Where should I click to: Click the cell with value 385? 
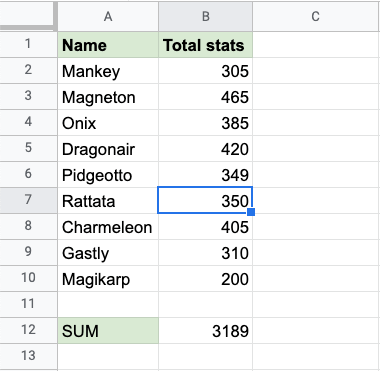[206, 123]
